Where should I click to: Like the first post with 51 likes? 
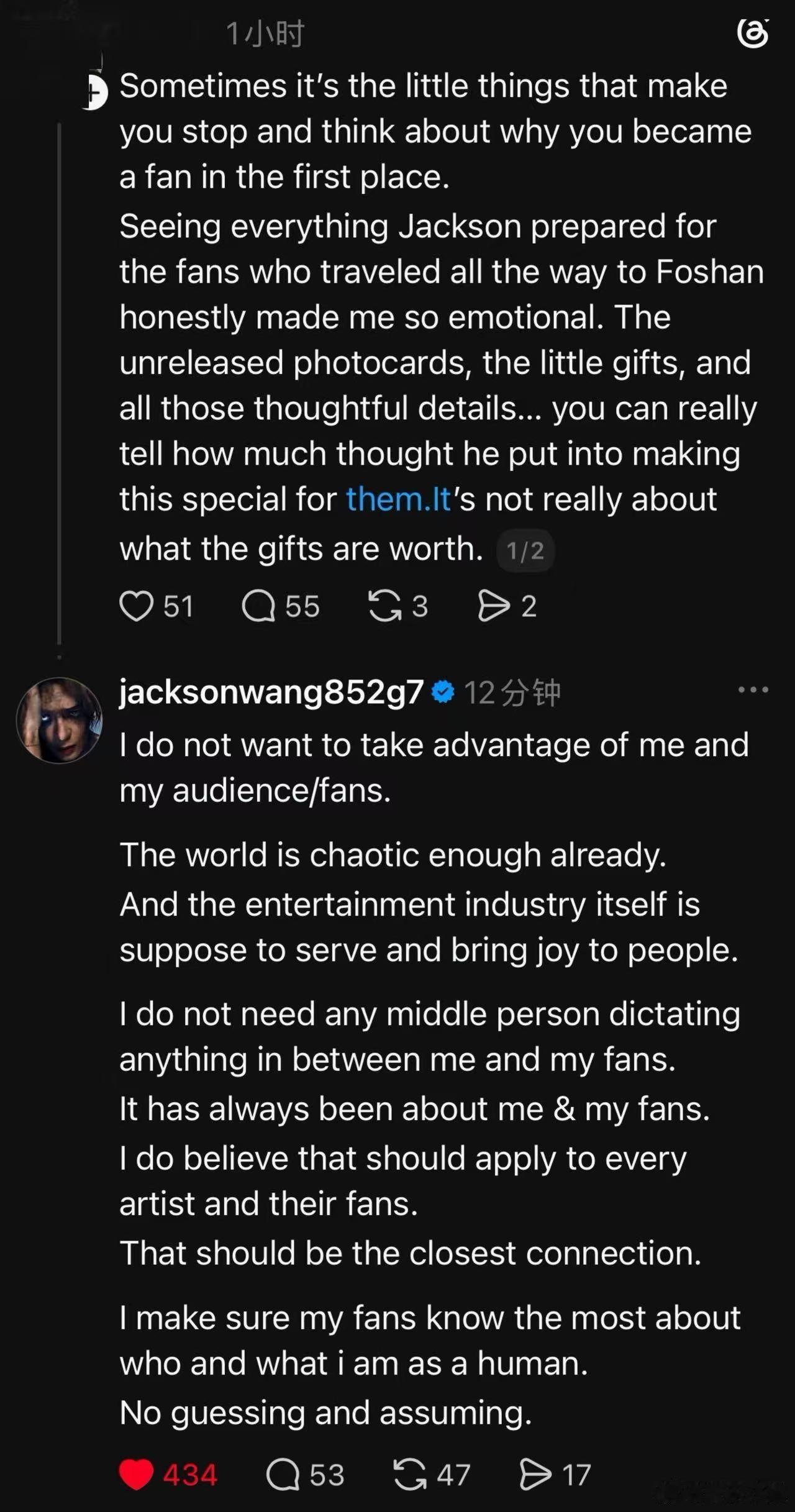pyautogui.click(x=136, y=606)
